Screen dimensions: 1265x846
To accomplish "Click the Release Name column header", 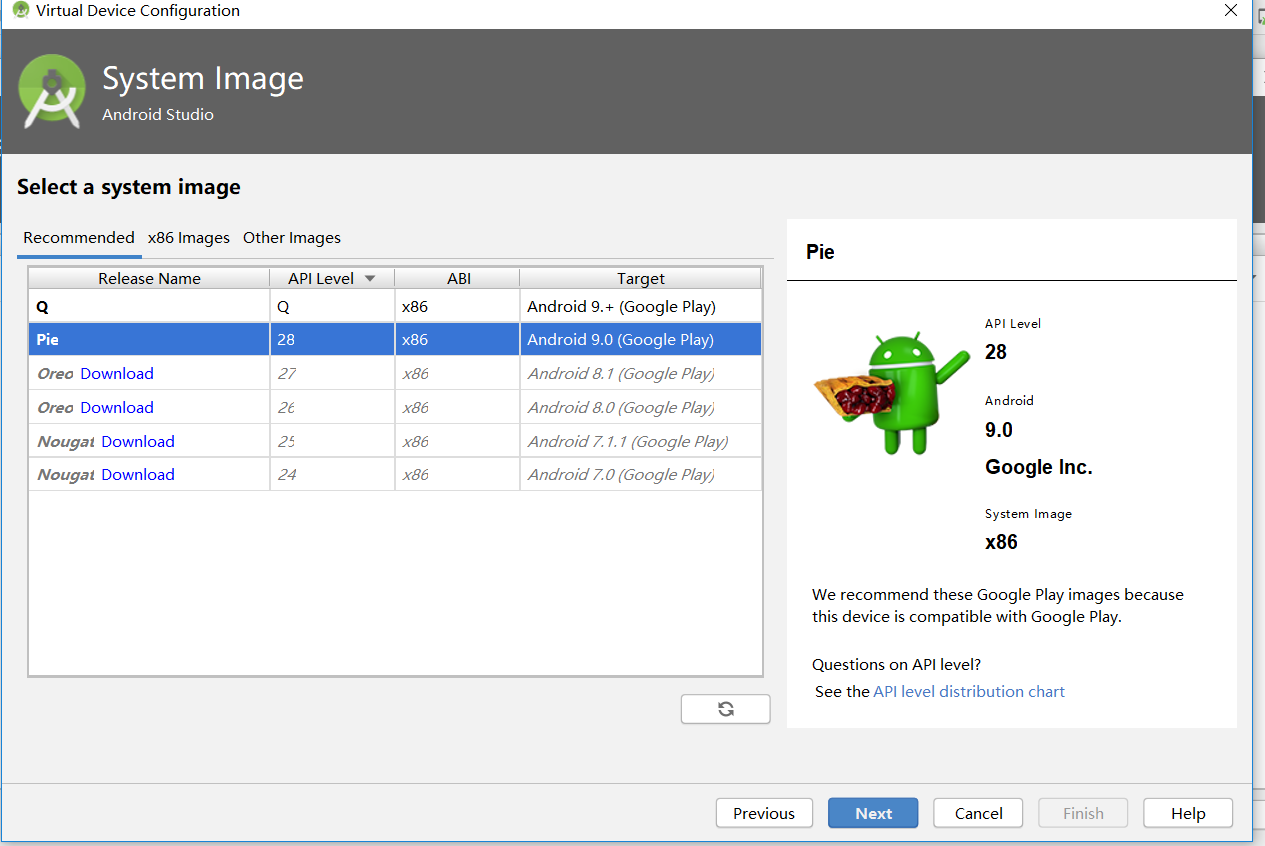I will [149, 279].
